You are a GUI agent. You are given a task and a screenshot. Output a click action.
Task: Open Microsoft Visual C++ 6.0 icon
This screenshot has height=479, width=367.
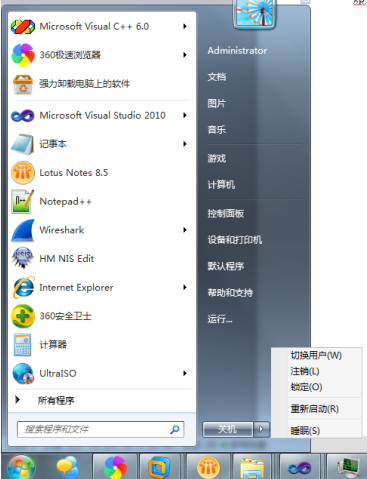(23, 27)
